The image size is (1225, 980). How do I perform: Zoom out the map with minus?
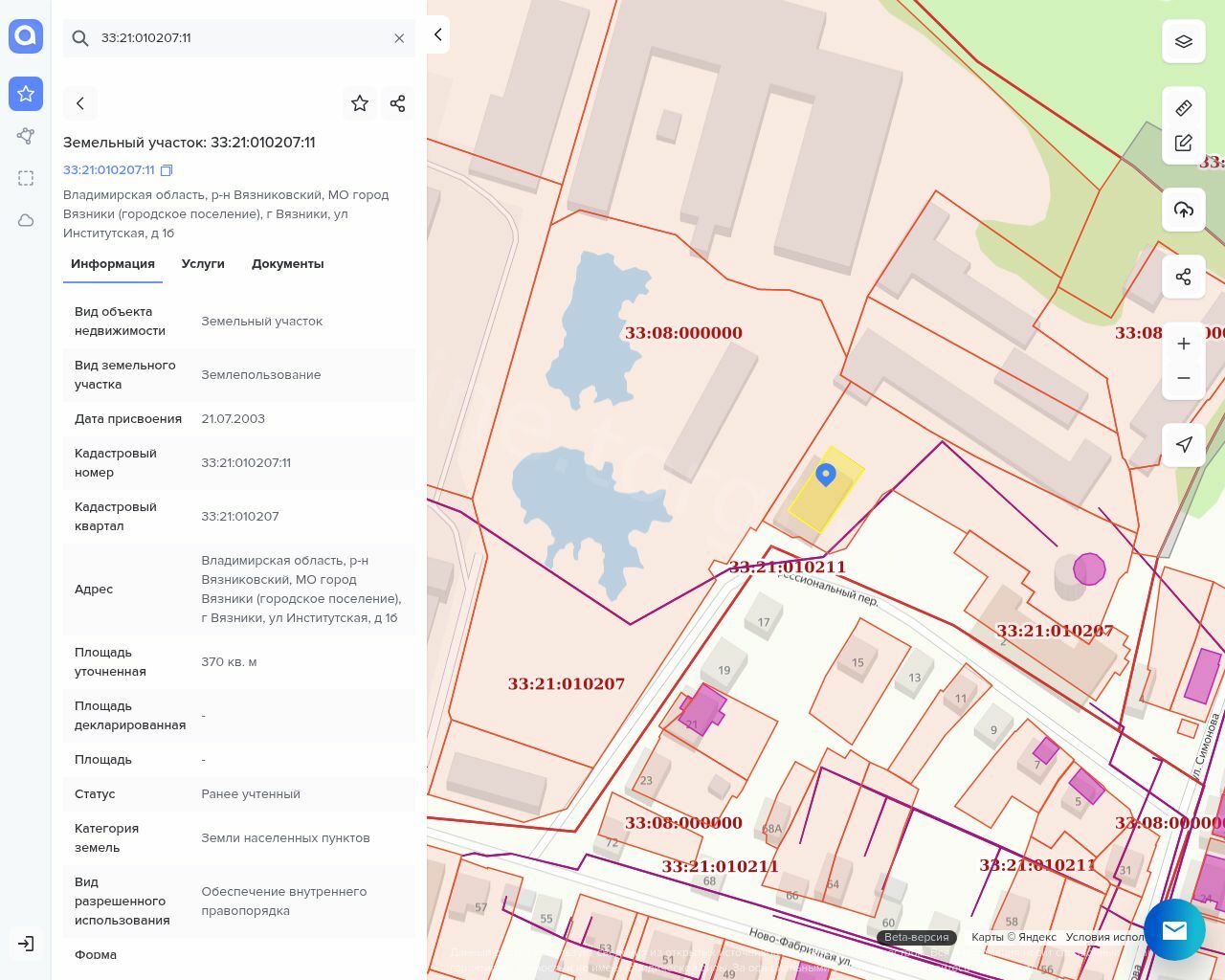coord(1183,378)
